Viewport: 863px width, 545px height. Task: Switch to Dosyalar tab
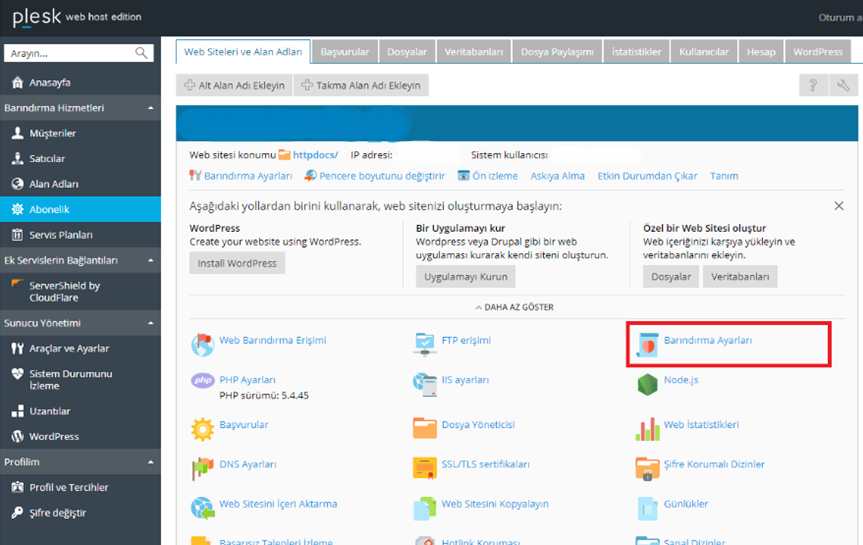pyautogui.click(x=407, y=52)
